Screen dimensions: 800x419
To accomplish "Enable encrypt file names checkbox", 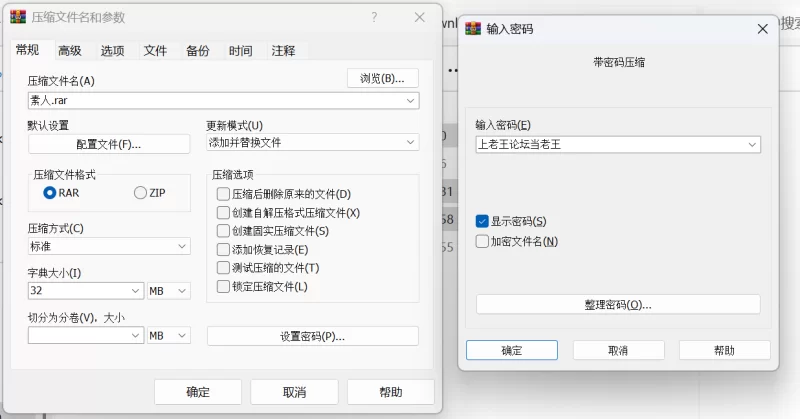I will 482,241.
